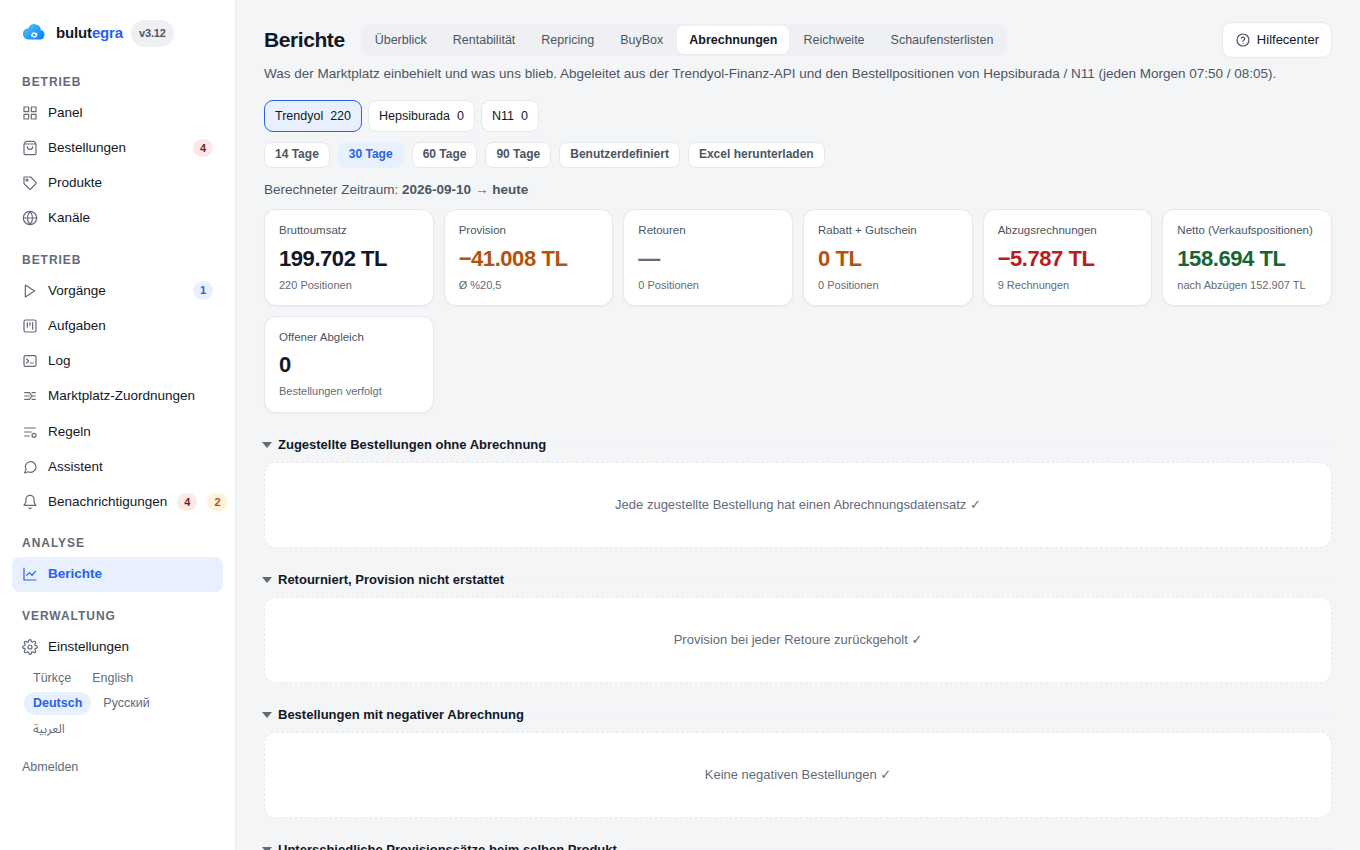Click the Hilfecenter question mark icon
The width and height of the screenshot is (1360, 850).
click(1243, 40)
